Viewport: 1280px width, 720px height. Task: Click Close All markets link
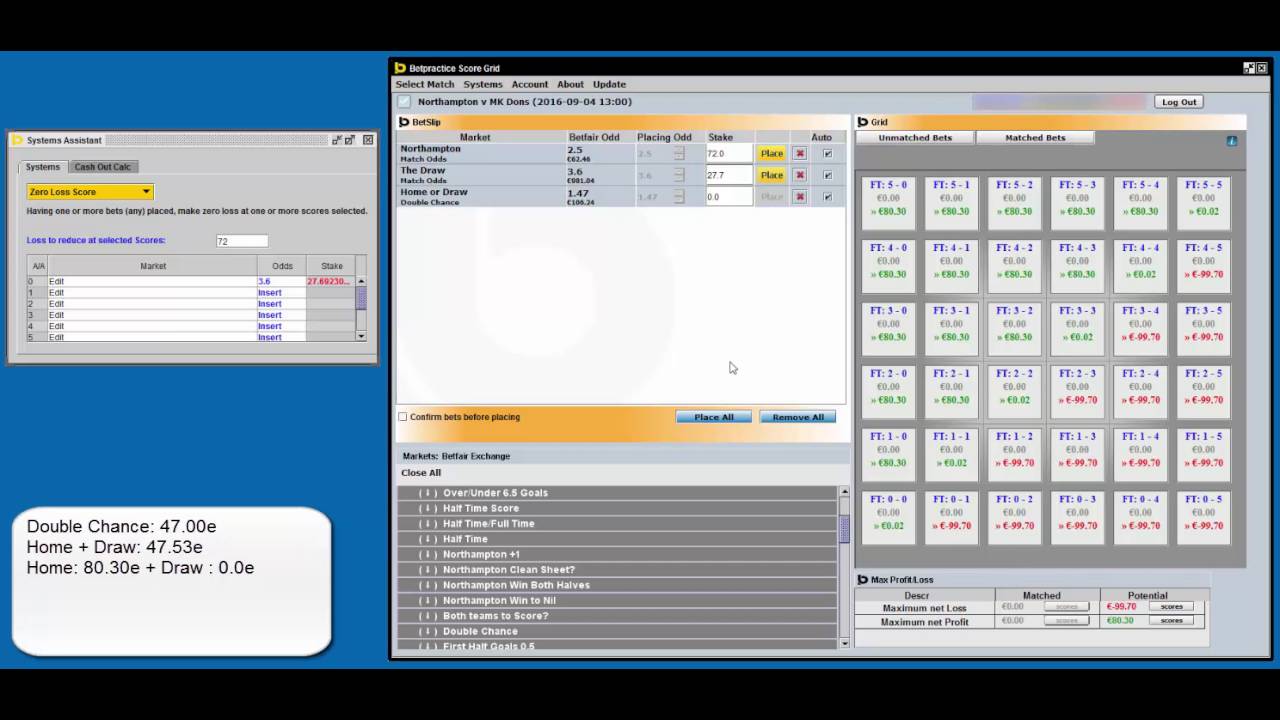tap(421, 473)
